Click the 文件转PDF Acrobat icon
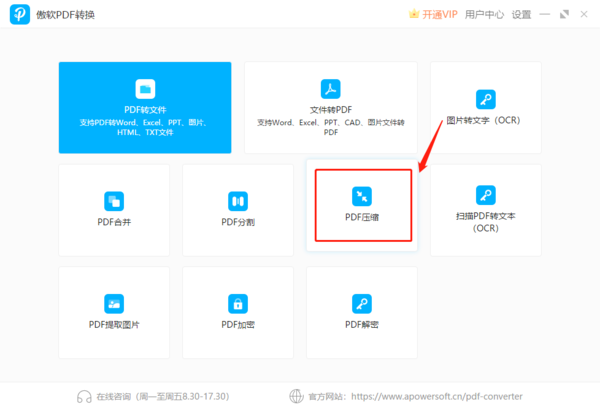 click(331, 89)
